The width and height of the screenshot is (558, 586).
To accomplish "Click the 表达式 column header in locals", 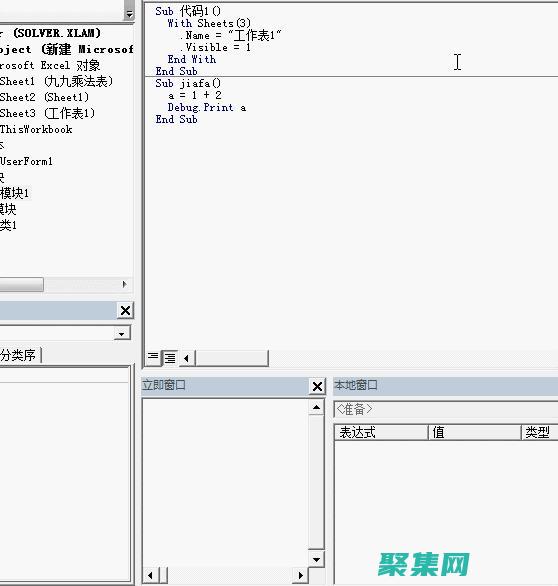I will [381, 432].
